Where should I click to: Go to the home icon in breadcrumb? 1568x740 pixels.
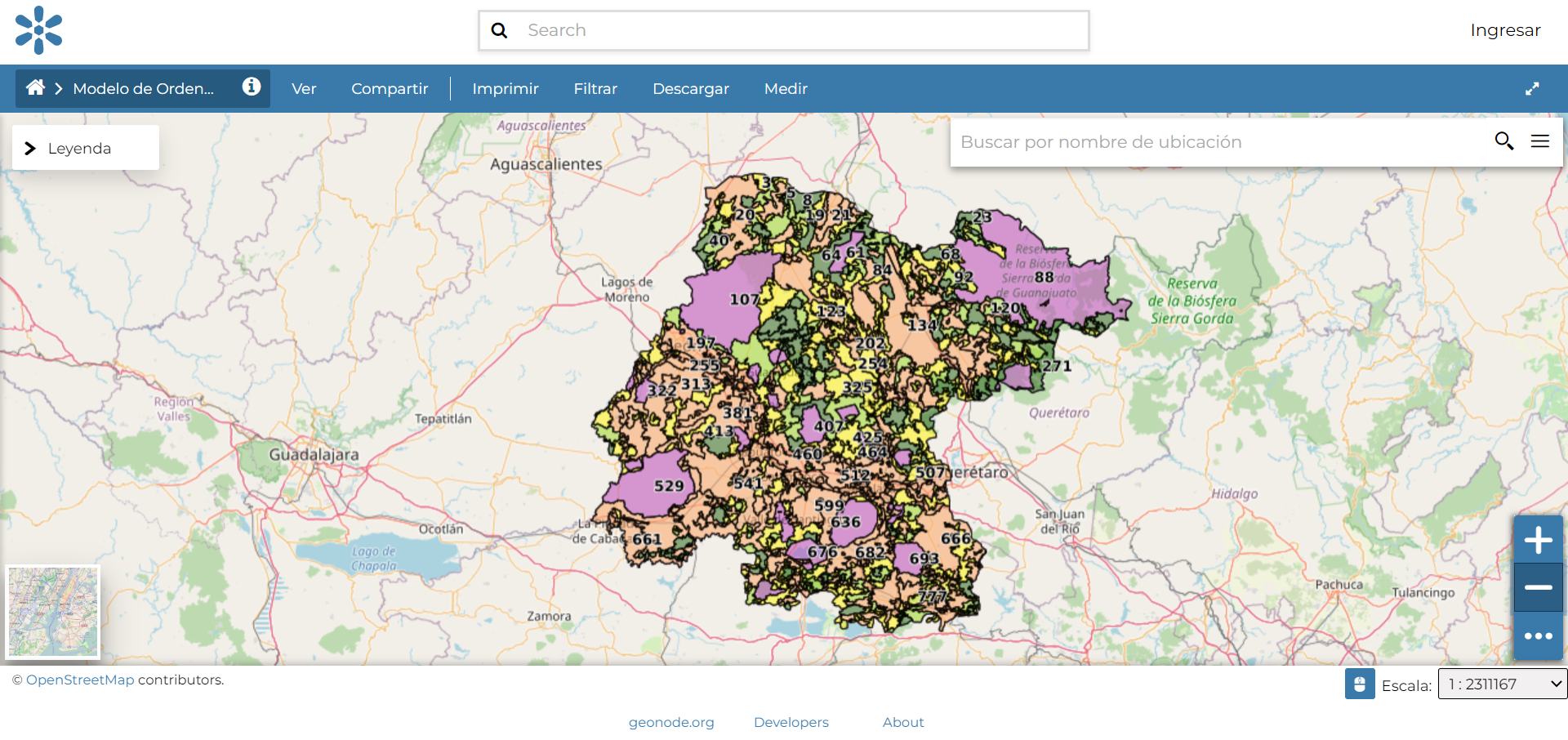35,87
